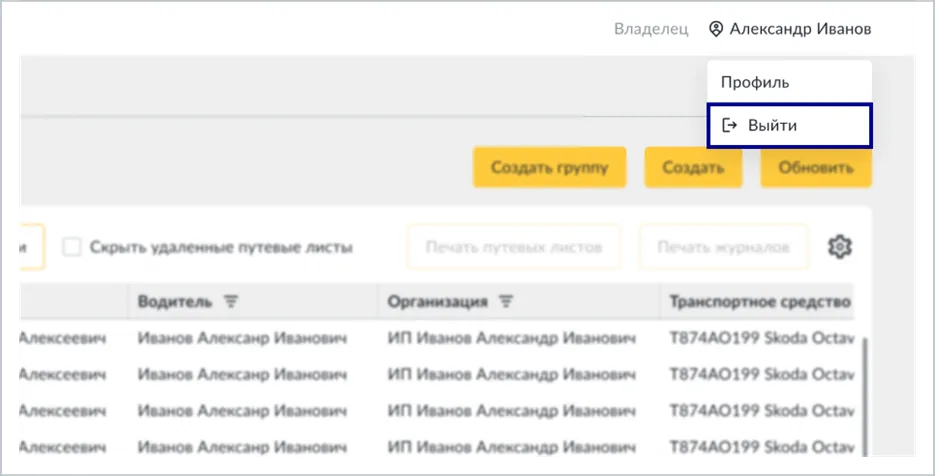935x476 pixels.
Task: Click the yellow Создать button
Action: [693, 168]
